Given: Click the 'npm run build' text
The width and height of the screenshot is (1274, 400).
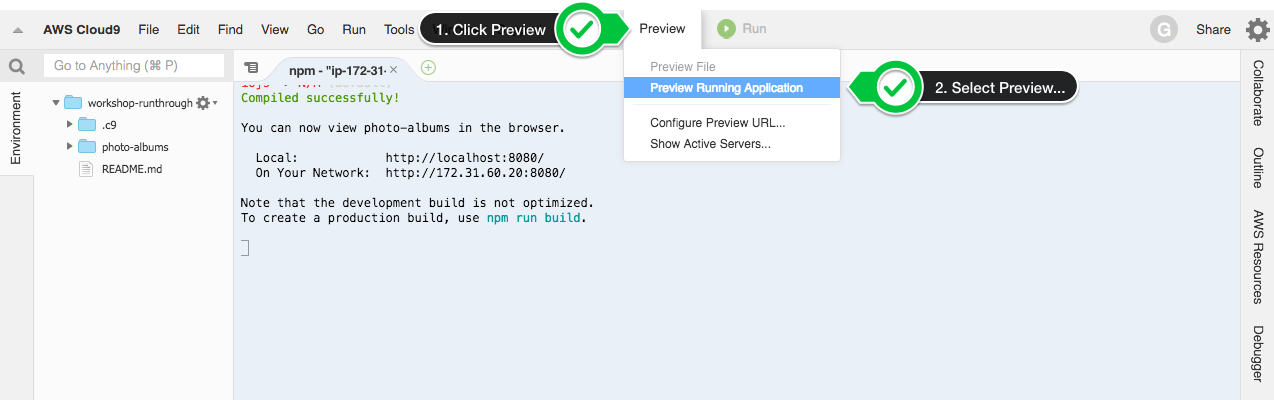Looking at the screenshot, I should 533,218.
